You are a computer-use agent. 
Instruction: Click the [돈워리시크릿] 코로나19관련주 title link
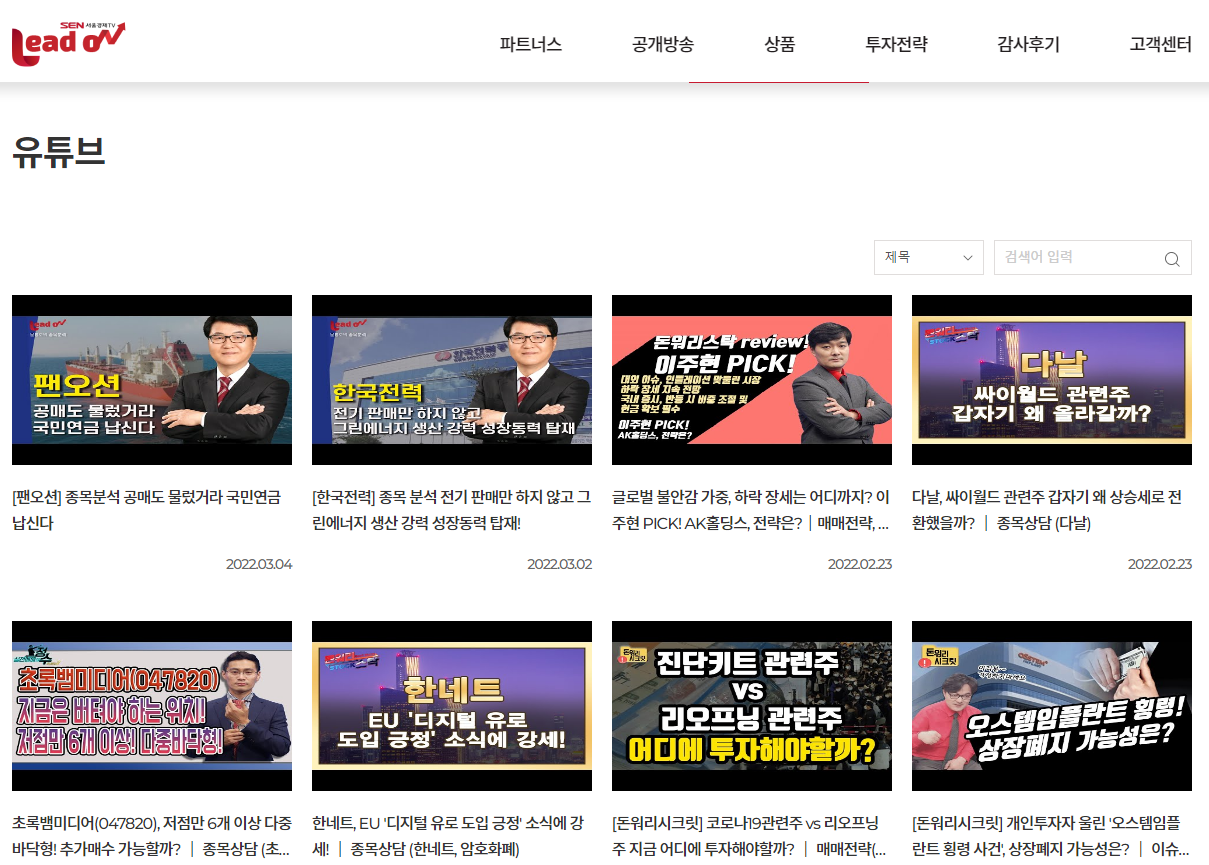tap(749, 836)
